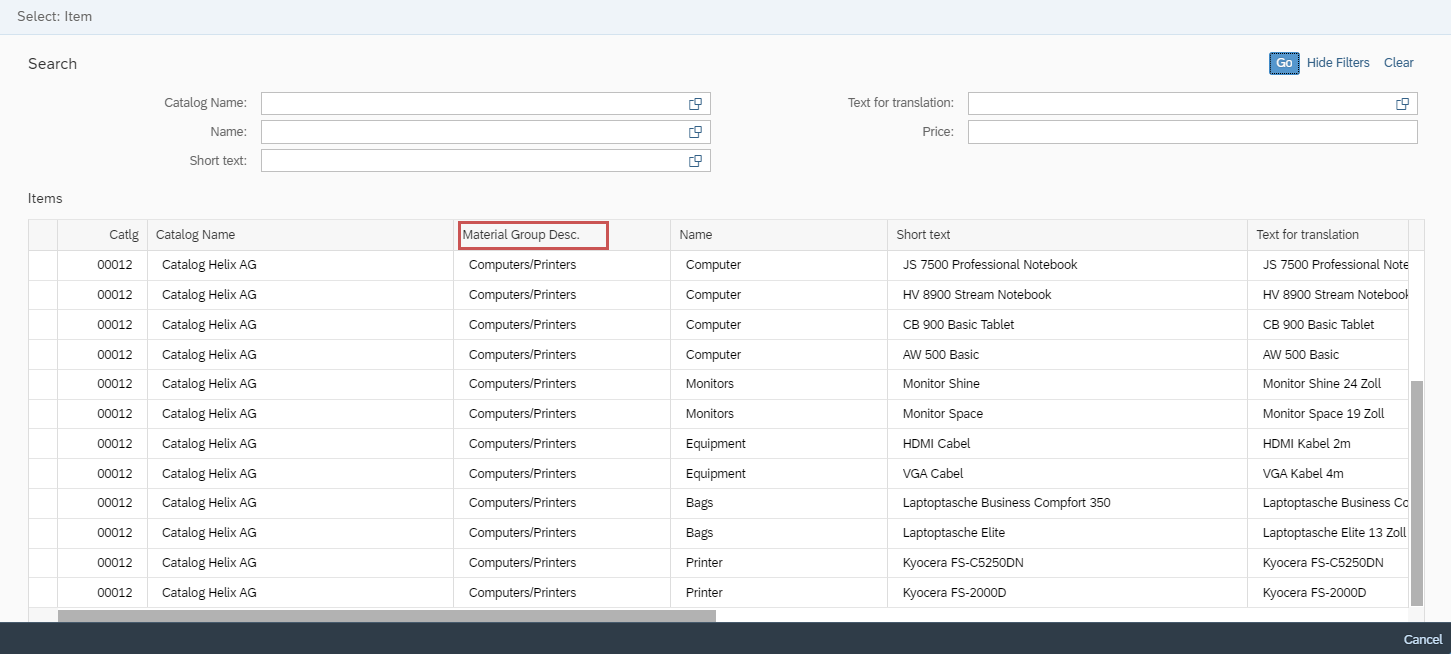1451x654 pixels.
Task: Select row with JS 7500 Professional Notebook
Action: [x=43, y=265]
